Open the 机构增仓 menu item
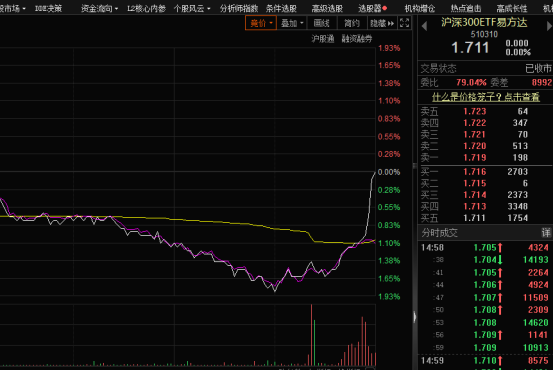Screen dimensions: 554x370 point(420,8)
